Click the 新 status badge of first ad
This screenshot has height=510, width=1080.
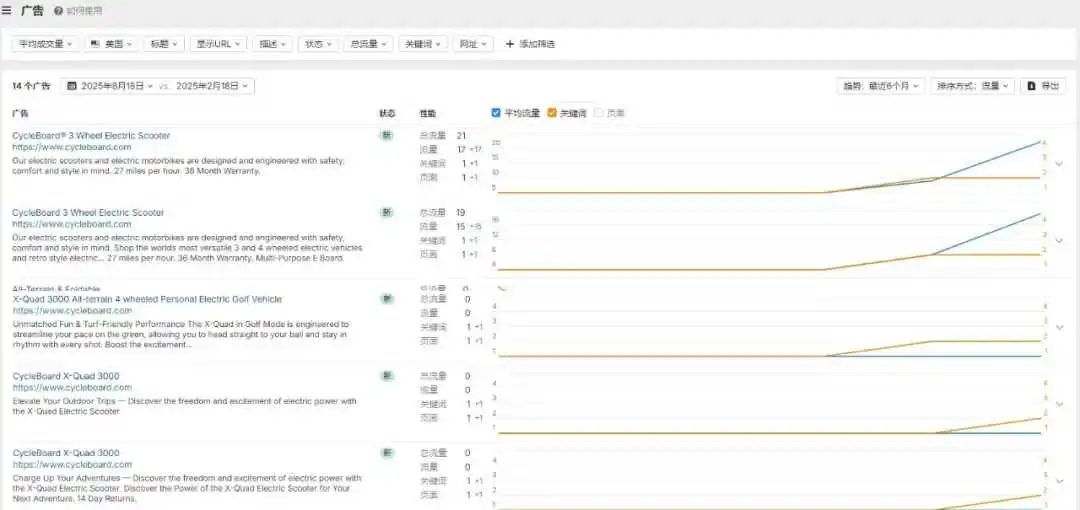387,135
